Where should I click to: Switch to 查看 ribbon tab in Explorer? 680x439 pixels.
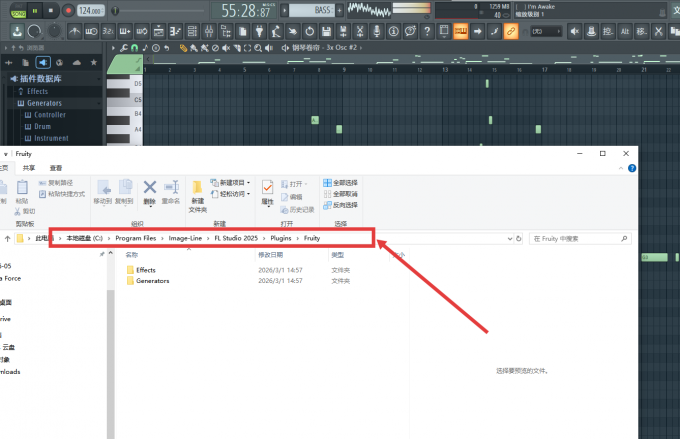(x=56, y=168)
